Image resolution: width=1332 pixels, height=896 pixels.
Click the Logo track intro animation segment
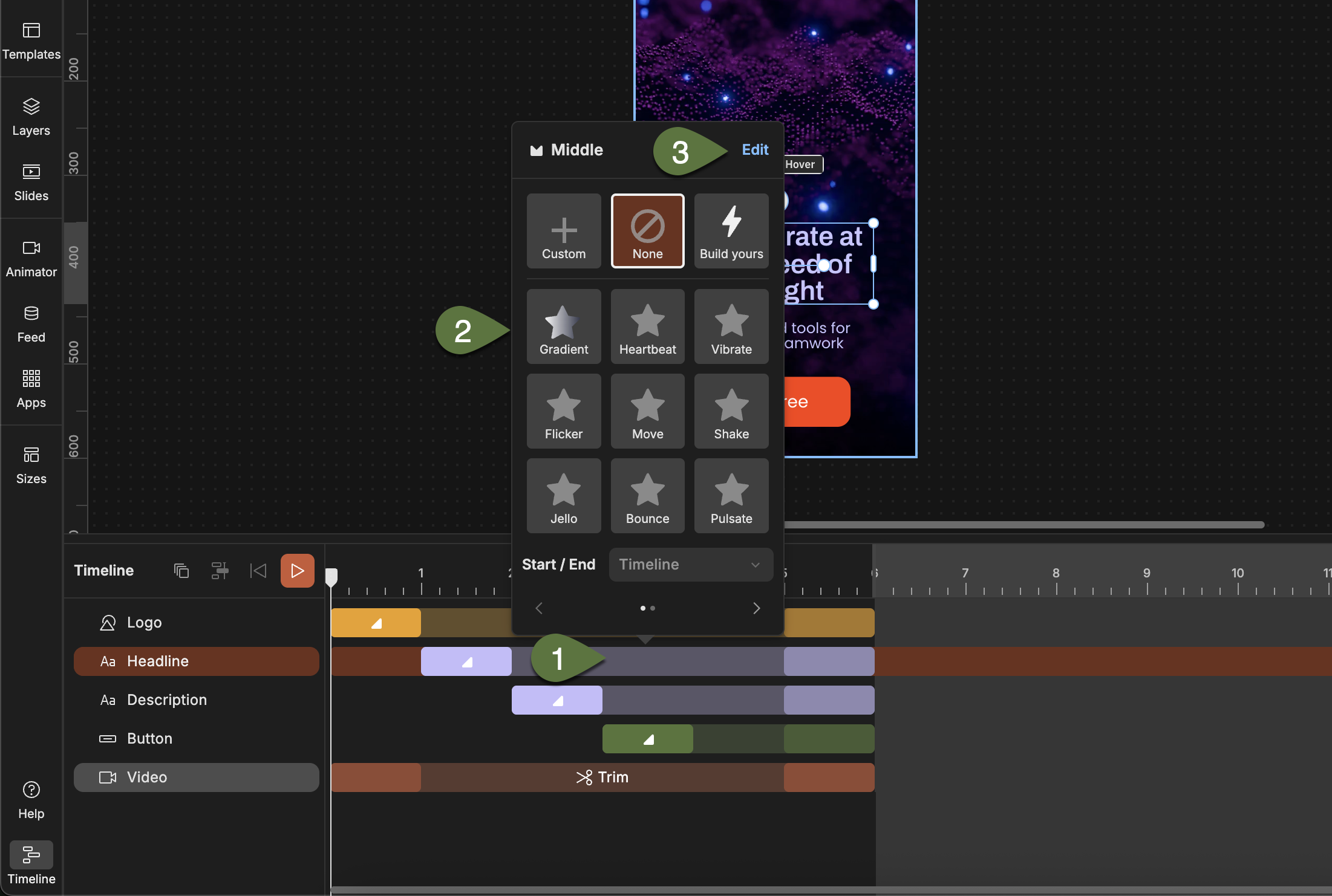click(x=376, y=623)
